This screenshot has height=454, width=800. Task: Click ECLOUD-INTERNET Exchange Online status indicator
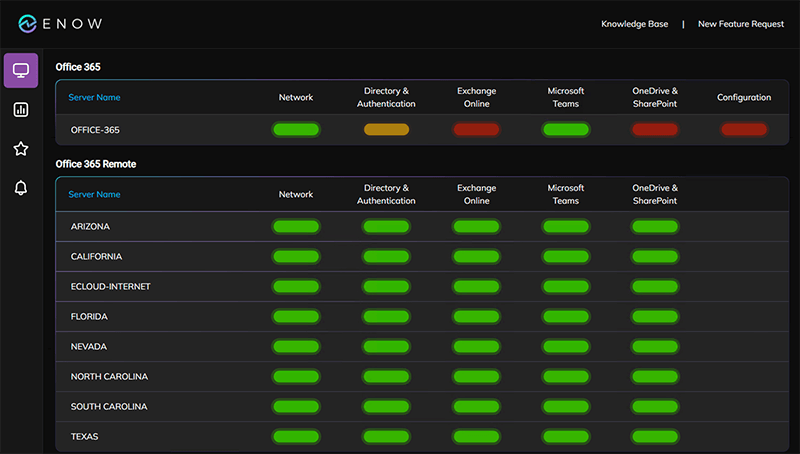pyautogui.click(x=477, y=287)
